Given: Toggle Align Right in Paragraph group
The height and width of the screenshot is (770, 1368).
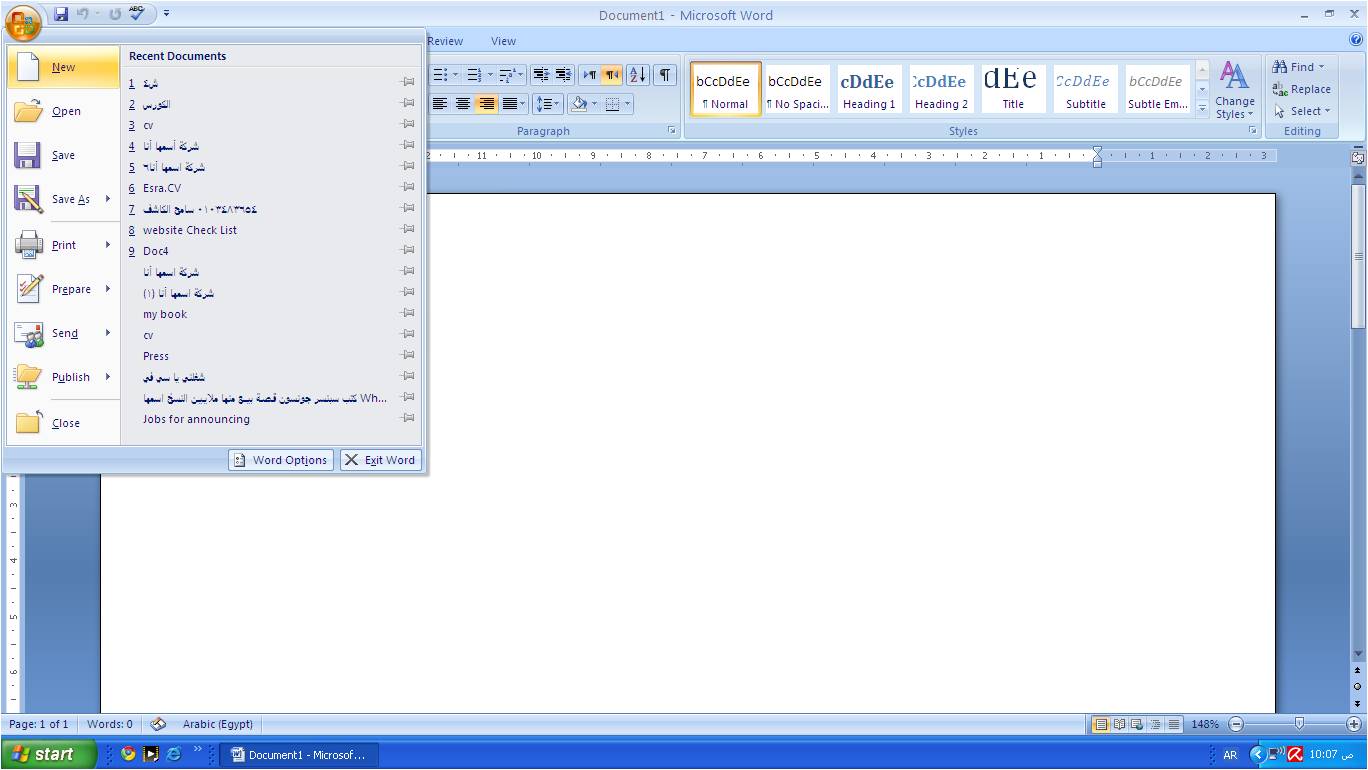Looking at the screenshot, I should (x=486, y=104).
